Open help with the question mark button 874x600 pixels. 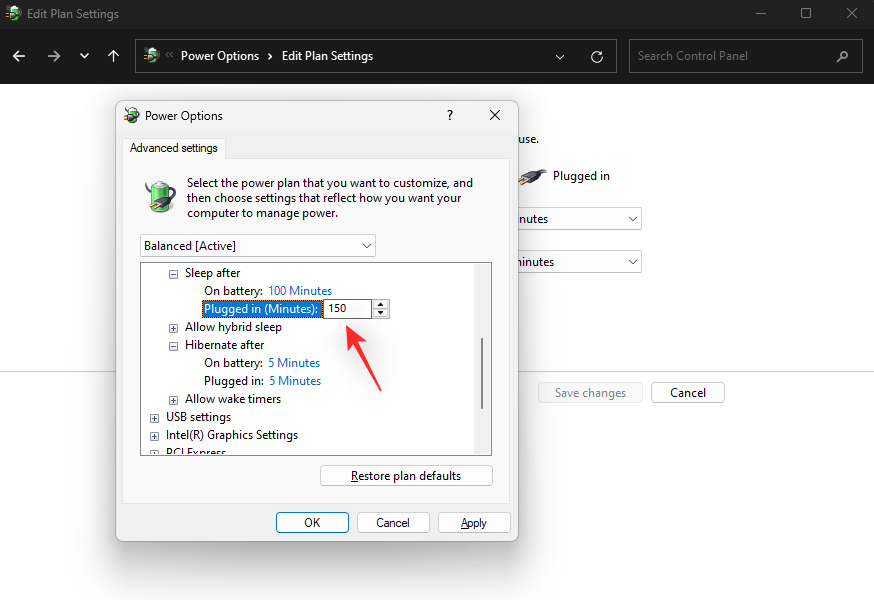click(x=450, y=115)
